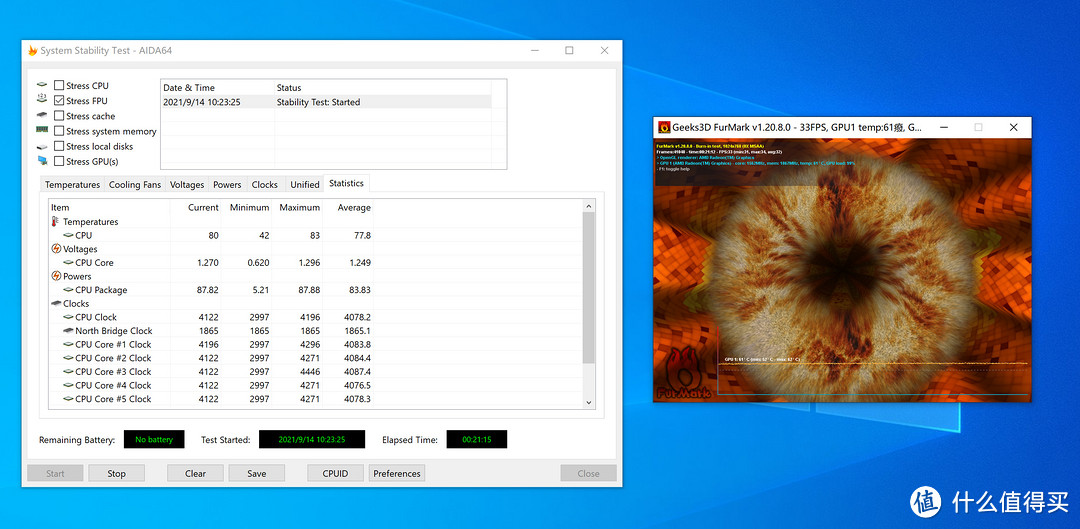The image size is (1080, 529).
Task: Uncheck the Stress FPU checkbox
Action: (x=59, y=101)
